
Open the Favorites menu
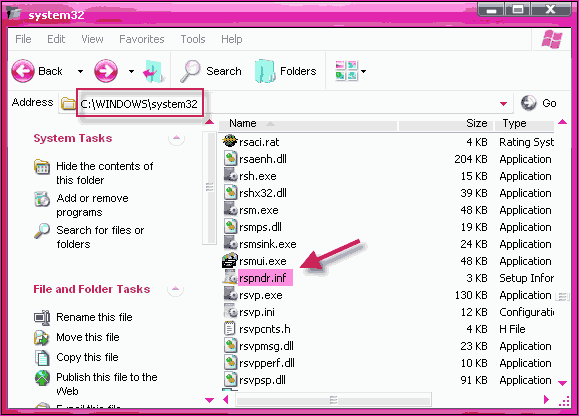[142, 39]
